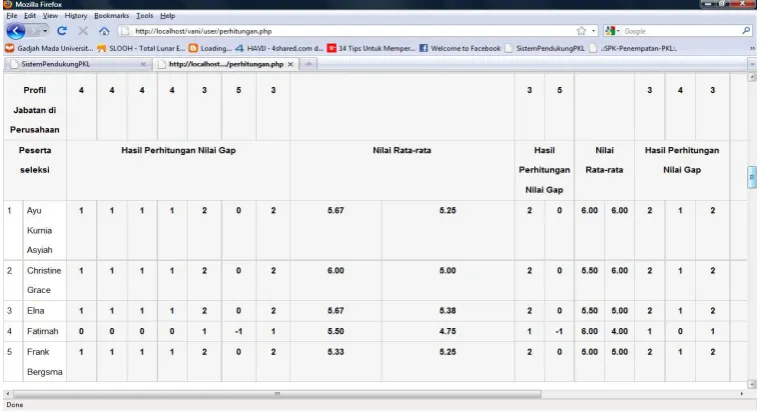Click the Forward navigation arrow
The height and width of the screenshot is (412, 761).
click(34, 31)
